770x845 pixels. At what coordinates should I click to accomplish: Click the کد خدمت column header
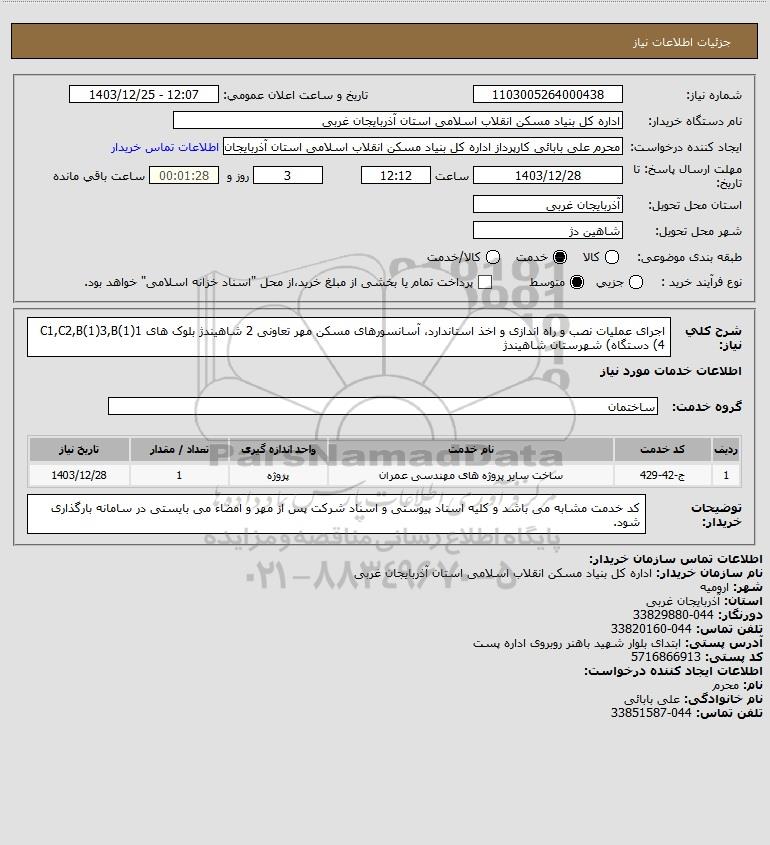click(662, 449)
